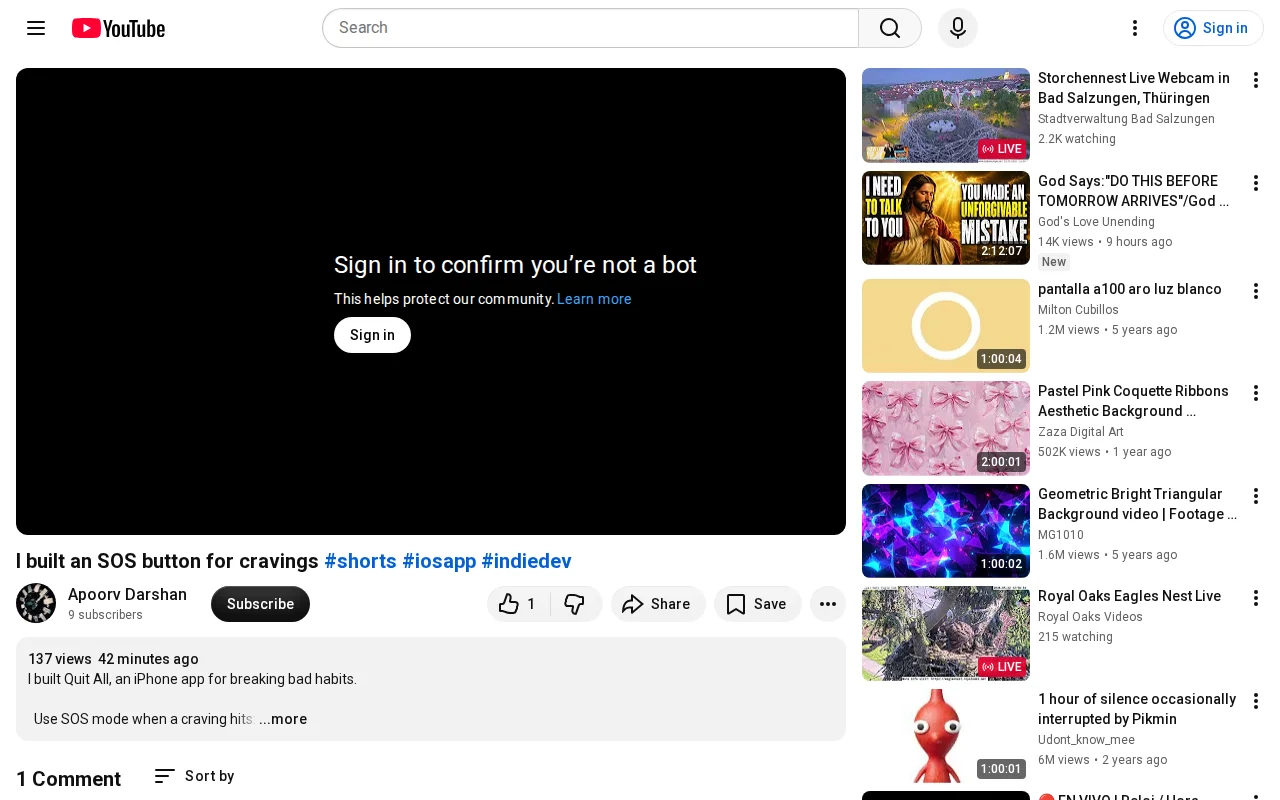Click channel Udont_know_mee

pyautogui.click(x=1086, y=740)
